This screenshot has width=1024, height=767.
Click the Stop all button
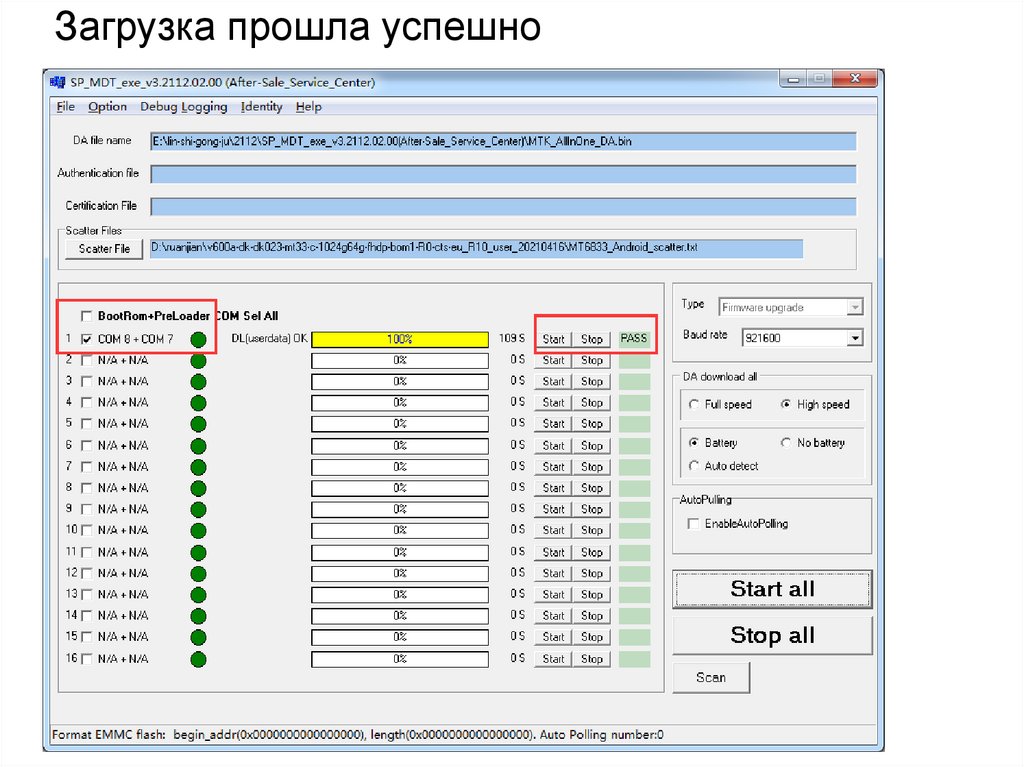772,635
